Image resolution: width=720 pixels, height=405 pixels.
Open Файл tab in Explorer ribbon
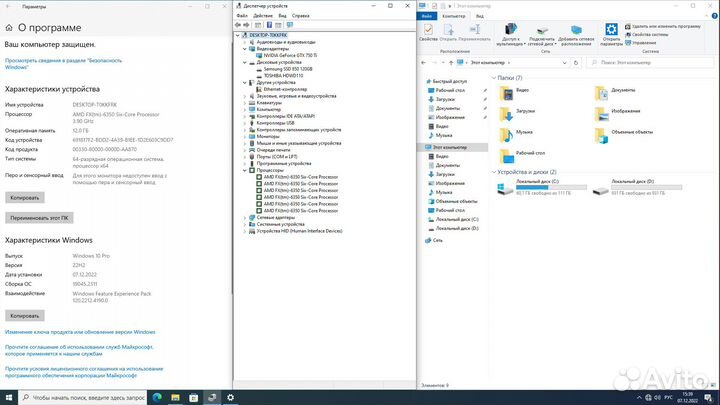(x=427, y=16)
